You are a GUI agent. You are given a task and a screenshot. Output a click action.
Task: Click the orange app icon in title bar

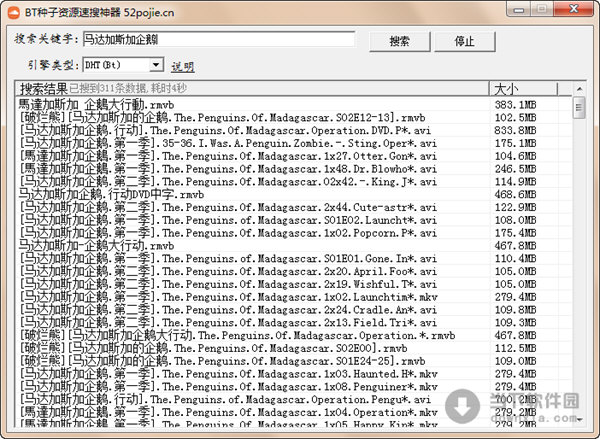point(14,12)
